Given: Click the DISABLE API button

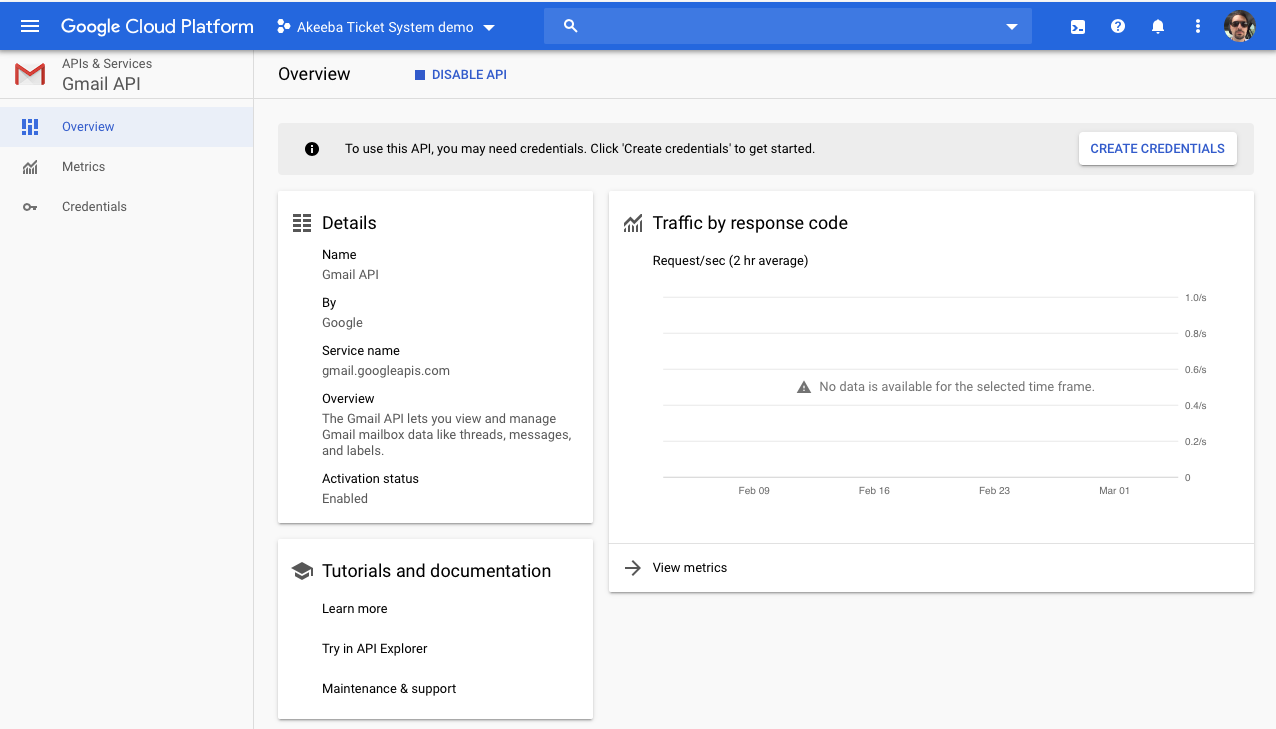Looking at the screenshot, I should (461, 75).
